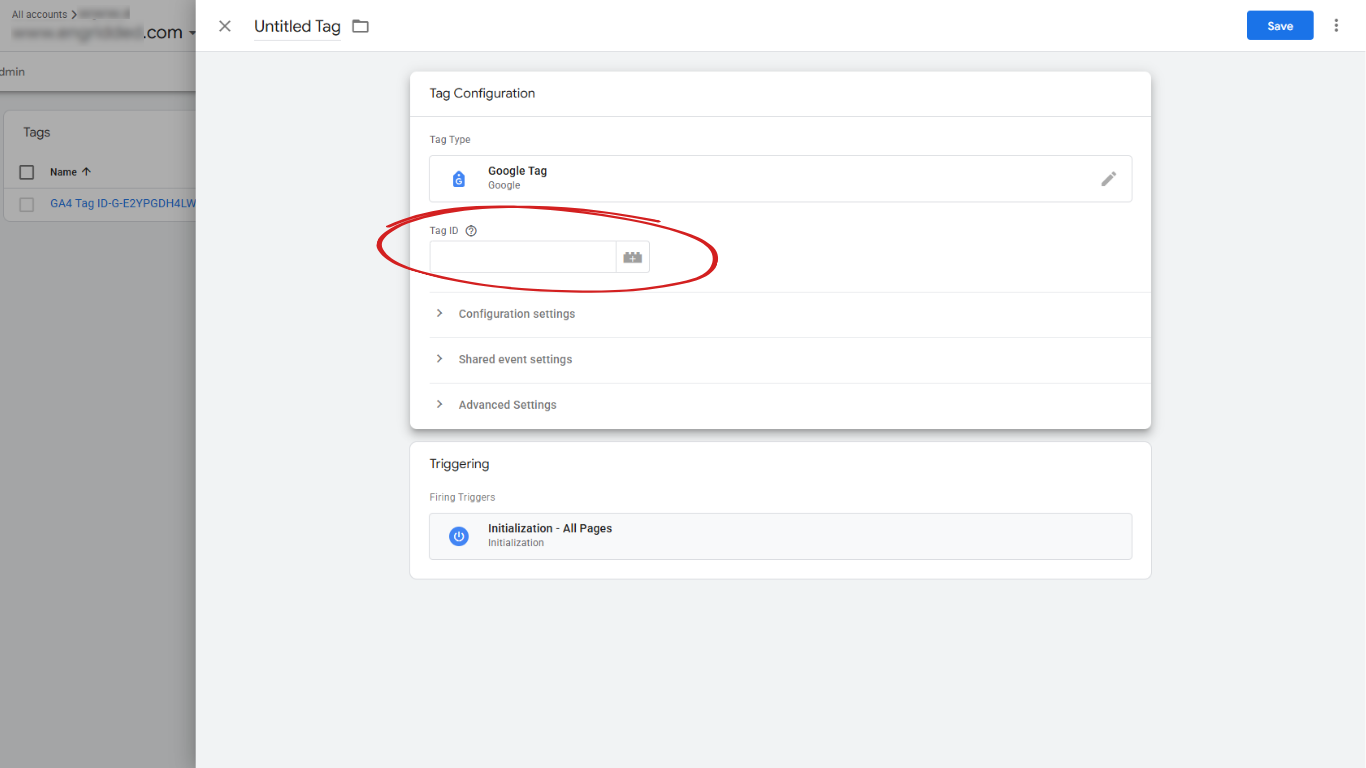The width and height of the screenshot is (1366, 768).
Task: Open the folder icon beside Untitled Tag
Action: (359, 27)
